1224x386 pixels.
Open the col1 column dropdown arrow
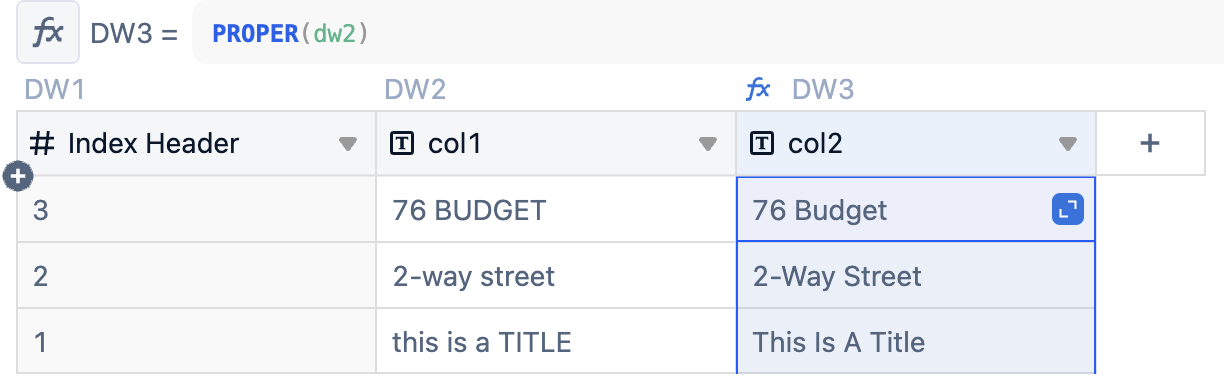[708, 144]
